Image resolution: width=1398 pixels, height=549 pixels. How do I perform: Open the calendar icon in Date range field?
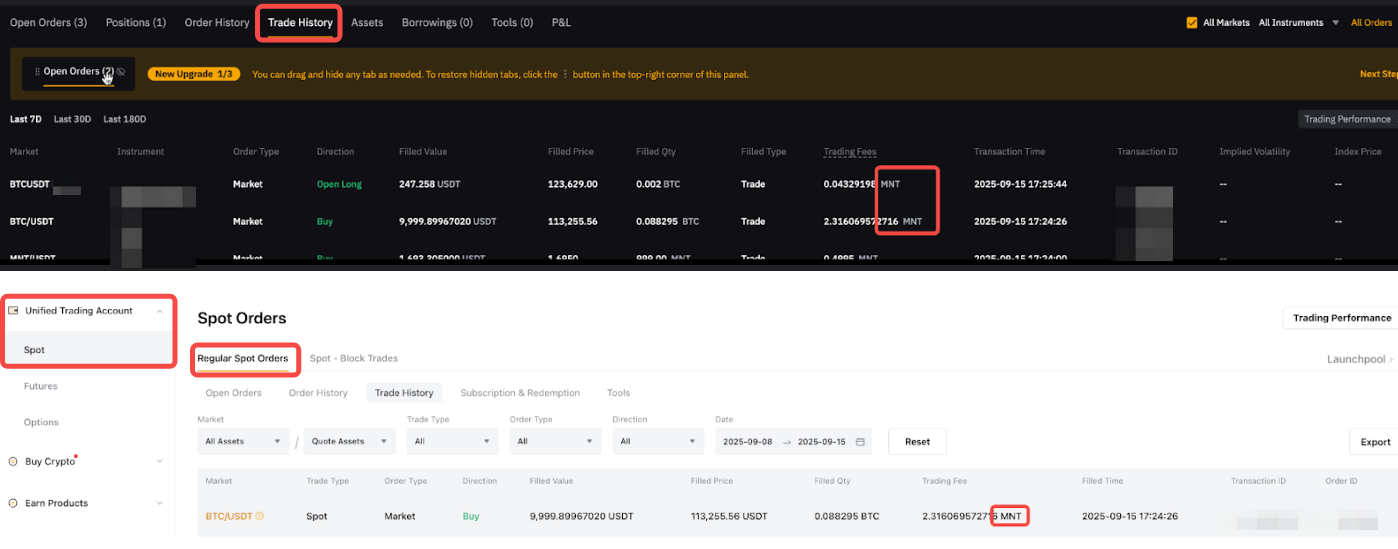click(860, 441)
